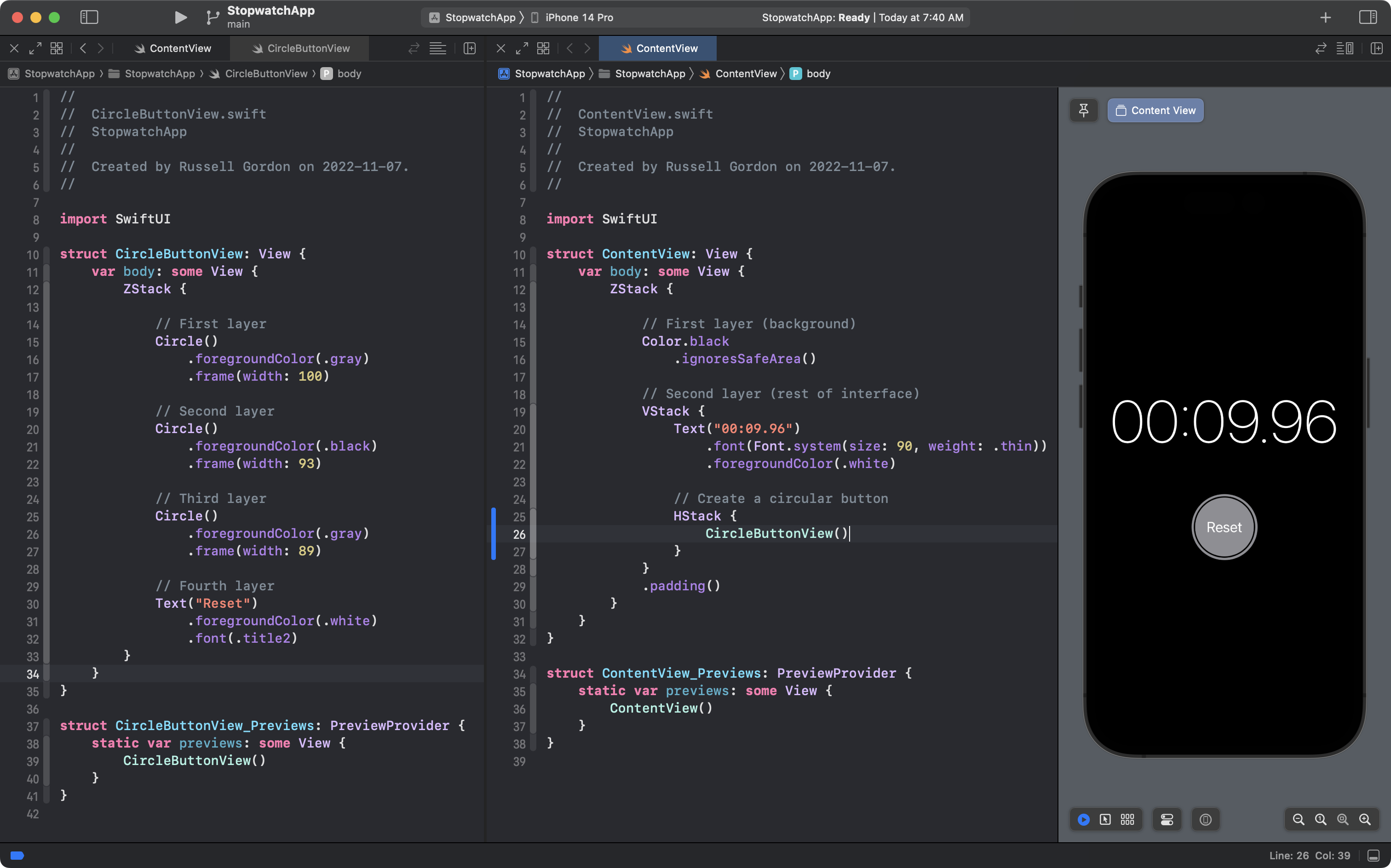Open right editor's adjust editor options menu
Image resolution: width=1391 pixels, height=868 pixels.
(x=1345, y=48)
